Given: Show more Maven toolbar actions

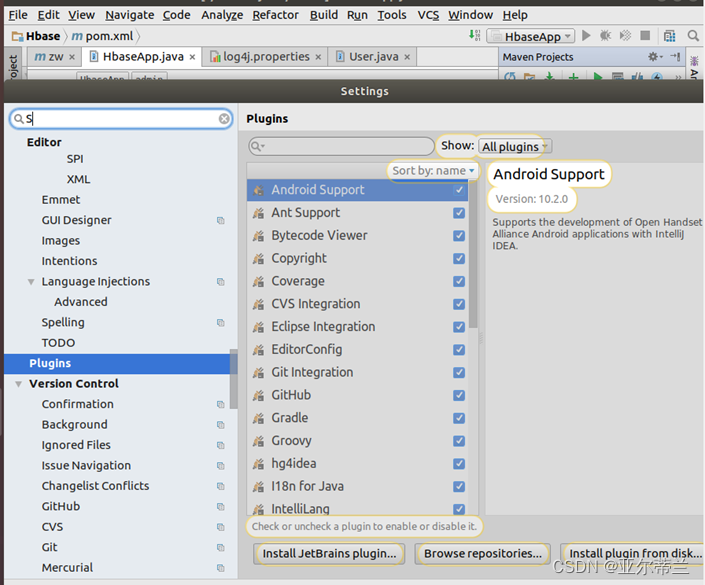Looking at the screenshot, I should [678, 77].
